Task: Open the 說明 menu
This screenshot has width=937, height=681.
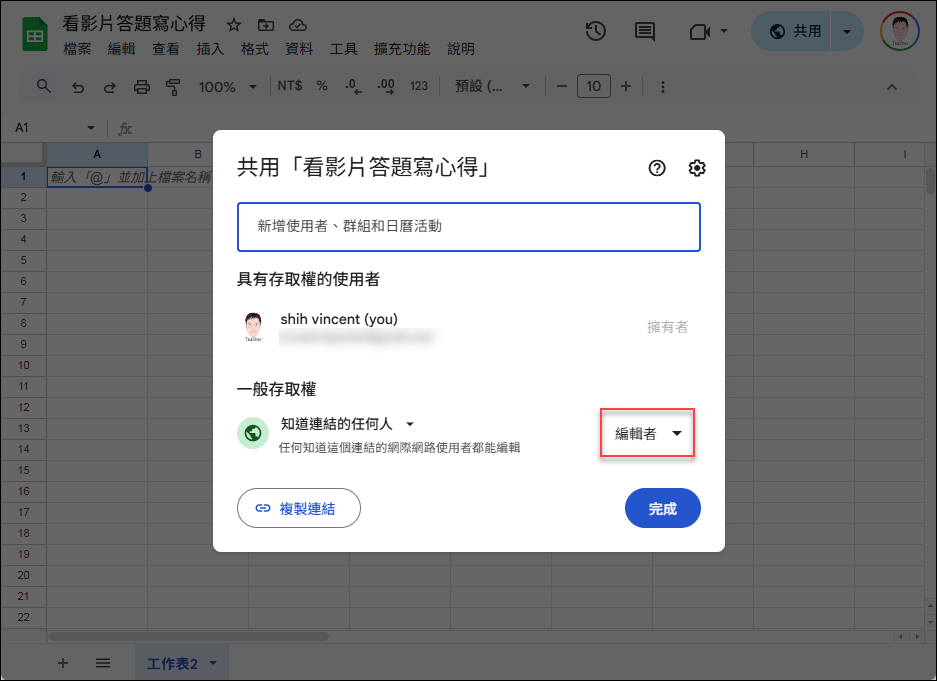Action: [460, 49]
